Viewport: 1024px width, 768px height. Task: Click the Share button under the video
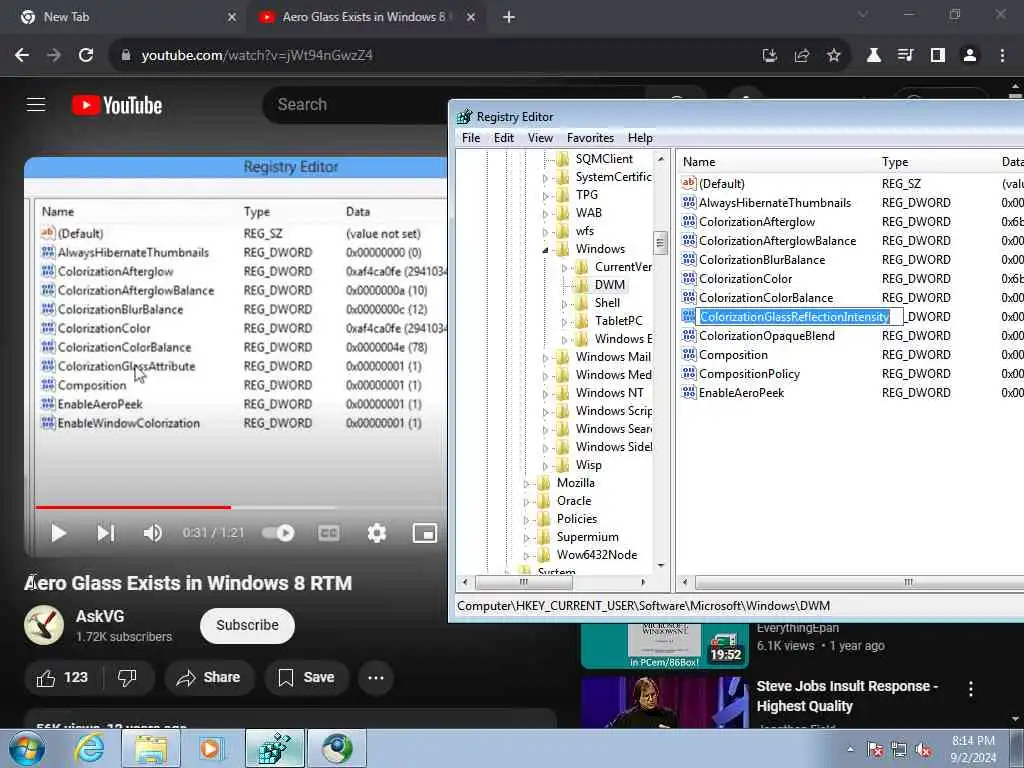tap(208, 678)
